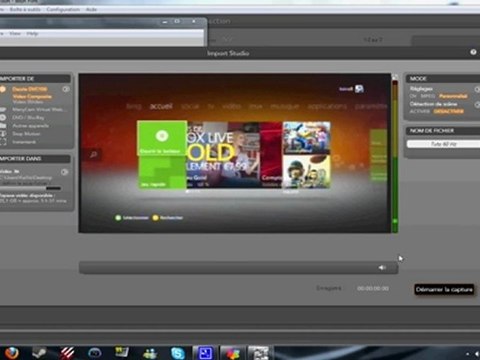
Task: Choose the DV preset
Action: (413, 96)
